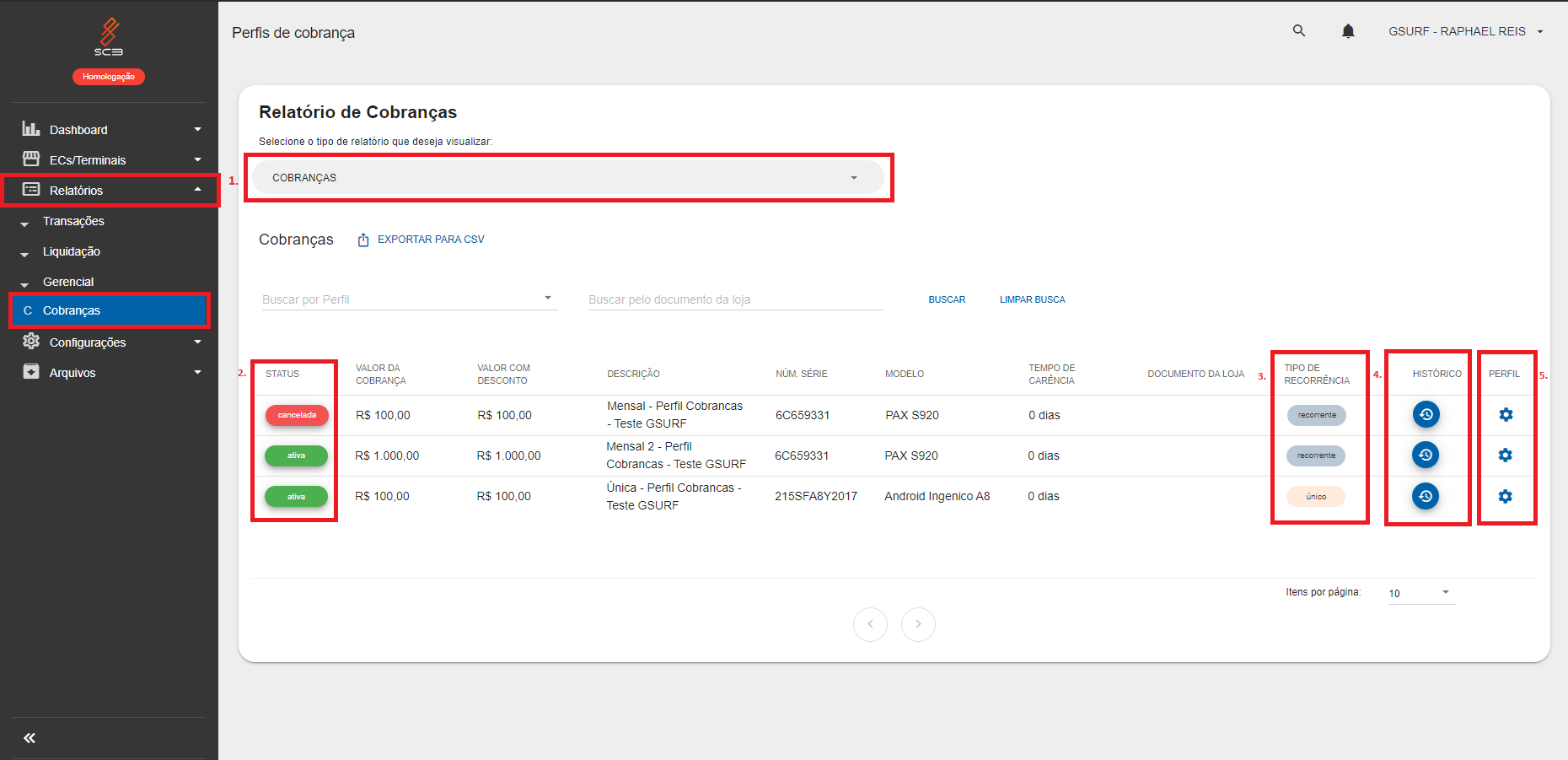The image size is (1568, 760).
Task: Collapse the sidebar with double-chevron icon
Action: tap(30, 738)
